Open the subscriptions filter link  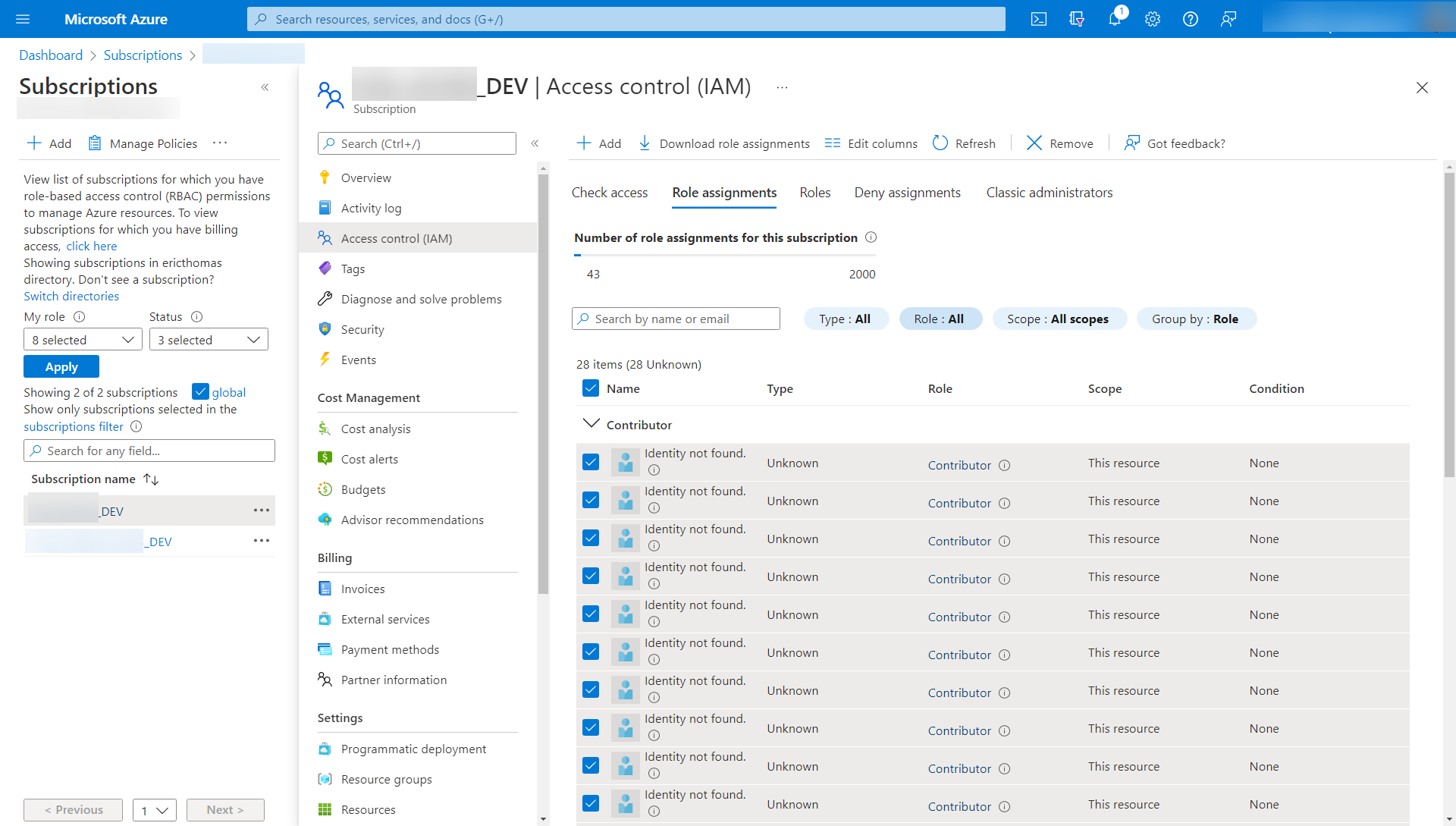[74, 427]
